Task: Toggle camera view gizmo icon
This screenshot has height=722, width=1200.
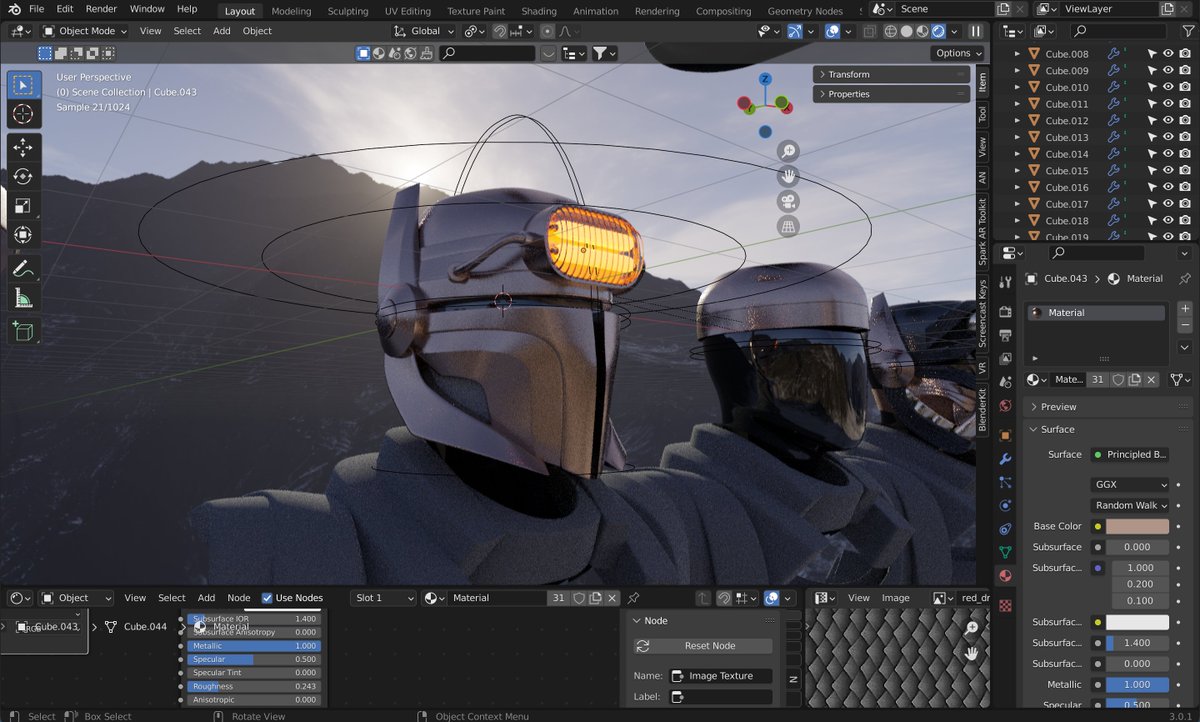Action: (x=789, y=201)
